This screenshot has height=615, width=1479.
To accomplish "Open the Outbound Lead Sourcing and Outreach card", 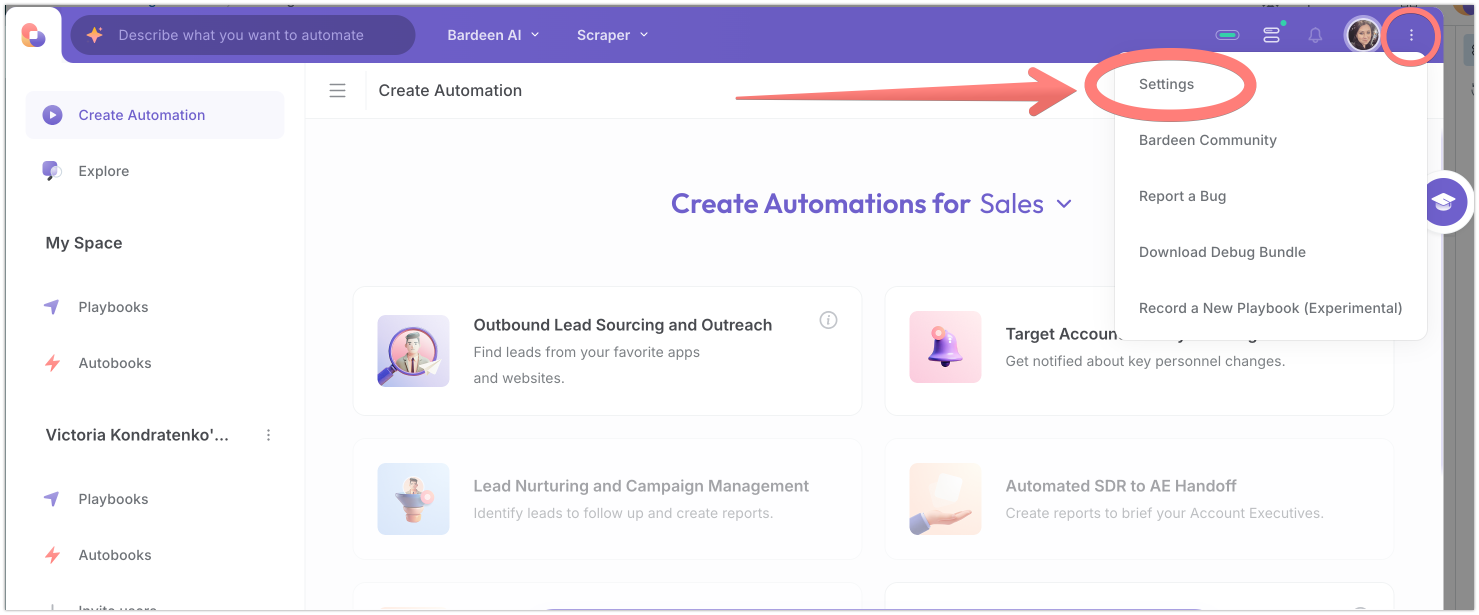I will click(607, 351).
